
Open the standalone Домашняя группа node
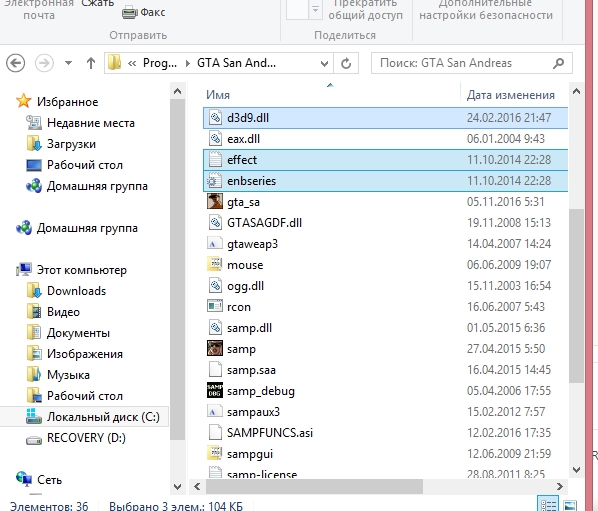pos(87,228)
